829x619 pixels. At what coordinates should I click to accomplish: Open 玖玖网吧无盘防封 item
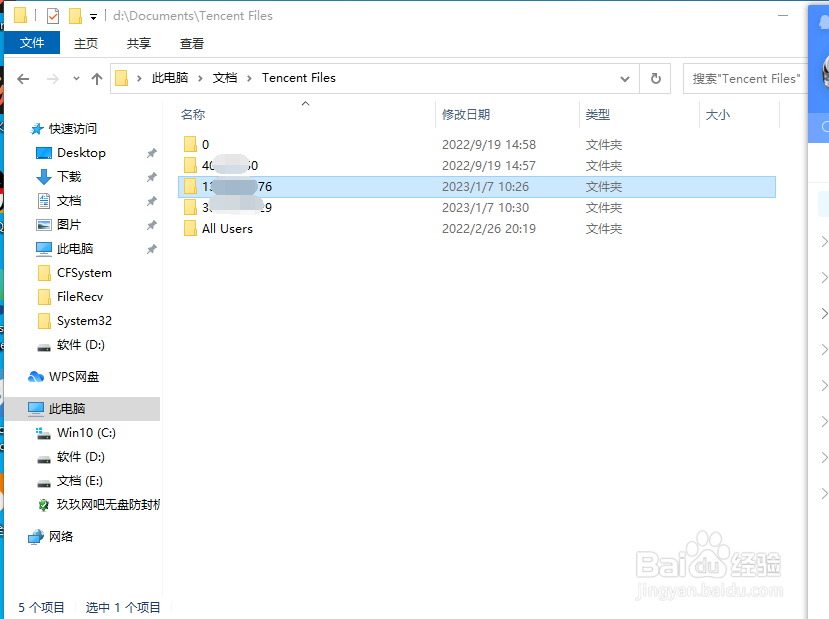pos(108,505)
